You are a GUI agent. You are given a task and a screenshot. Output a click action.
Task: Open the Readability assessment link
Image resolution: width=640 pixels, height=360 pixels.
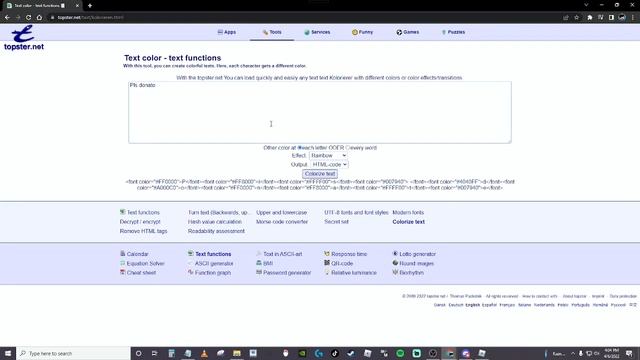point(216,231)
